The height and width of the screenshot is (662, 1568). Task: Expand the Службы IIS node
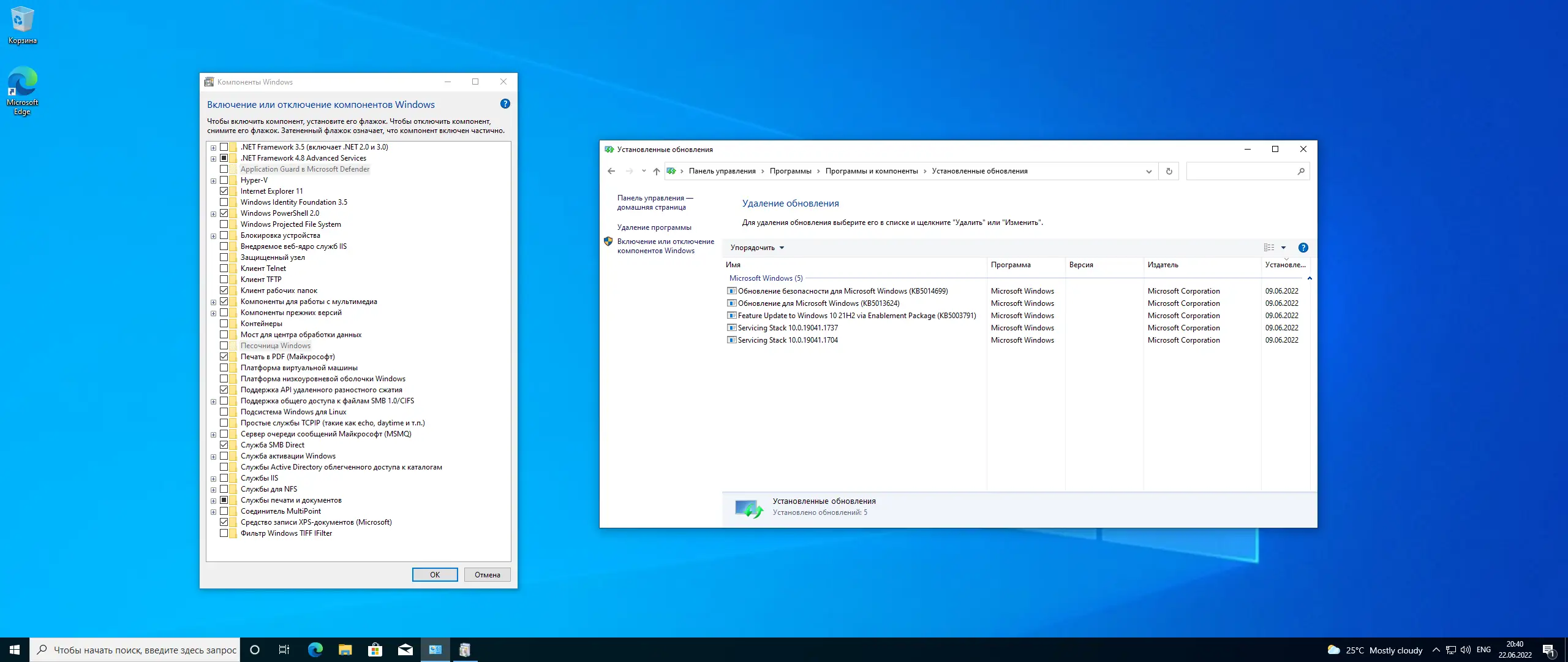point(213,479)
